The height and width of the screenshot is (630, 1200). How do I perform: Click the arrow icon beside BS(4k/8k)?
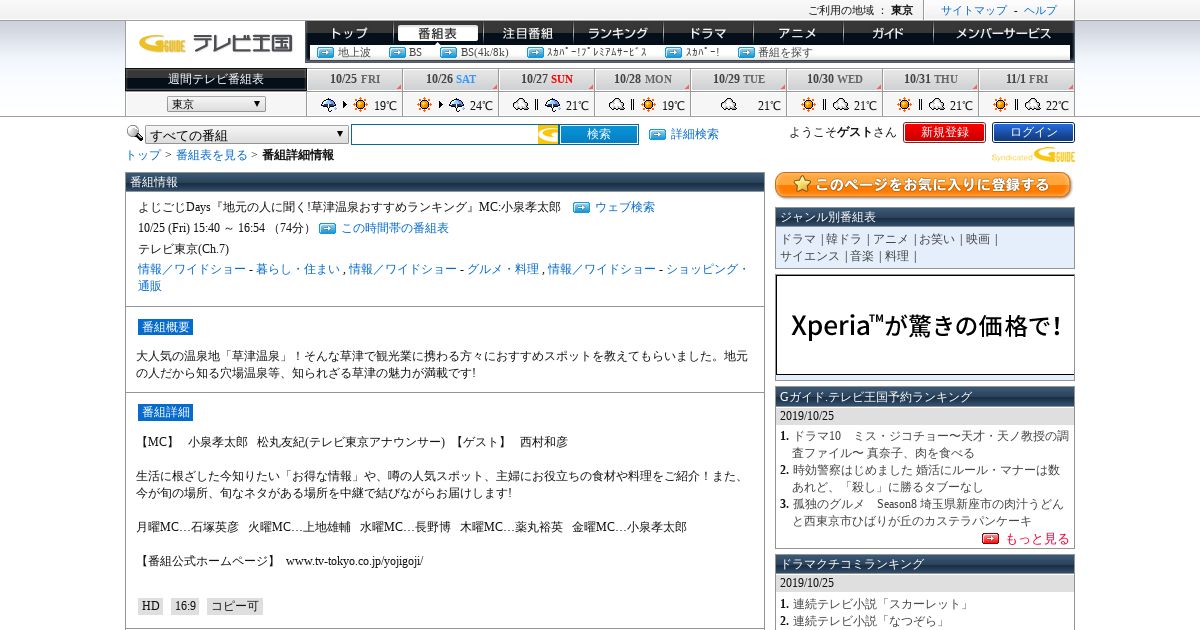448,52
